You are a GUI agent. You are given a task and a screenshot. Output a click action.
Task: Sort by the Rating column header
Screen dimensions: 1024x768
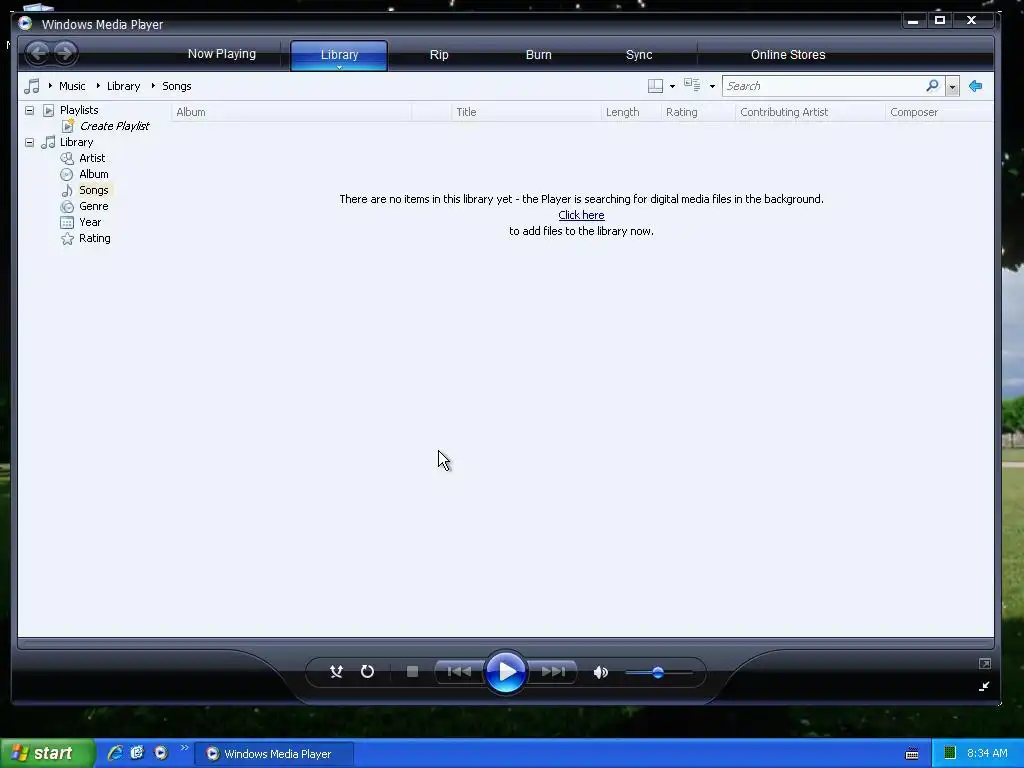click(x=698, y=112)
